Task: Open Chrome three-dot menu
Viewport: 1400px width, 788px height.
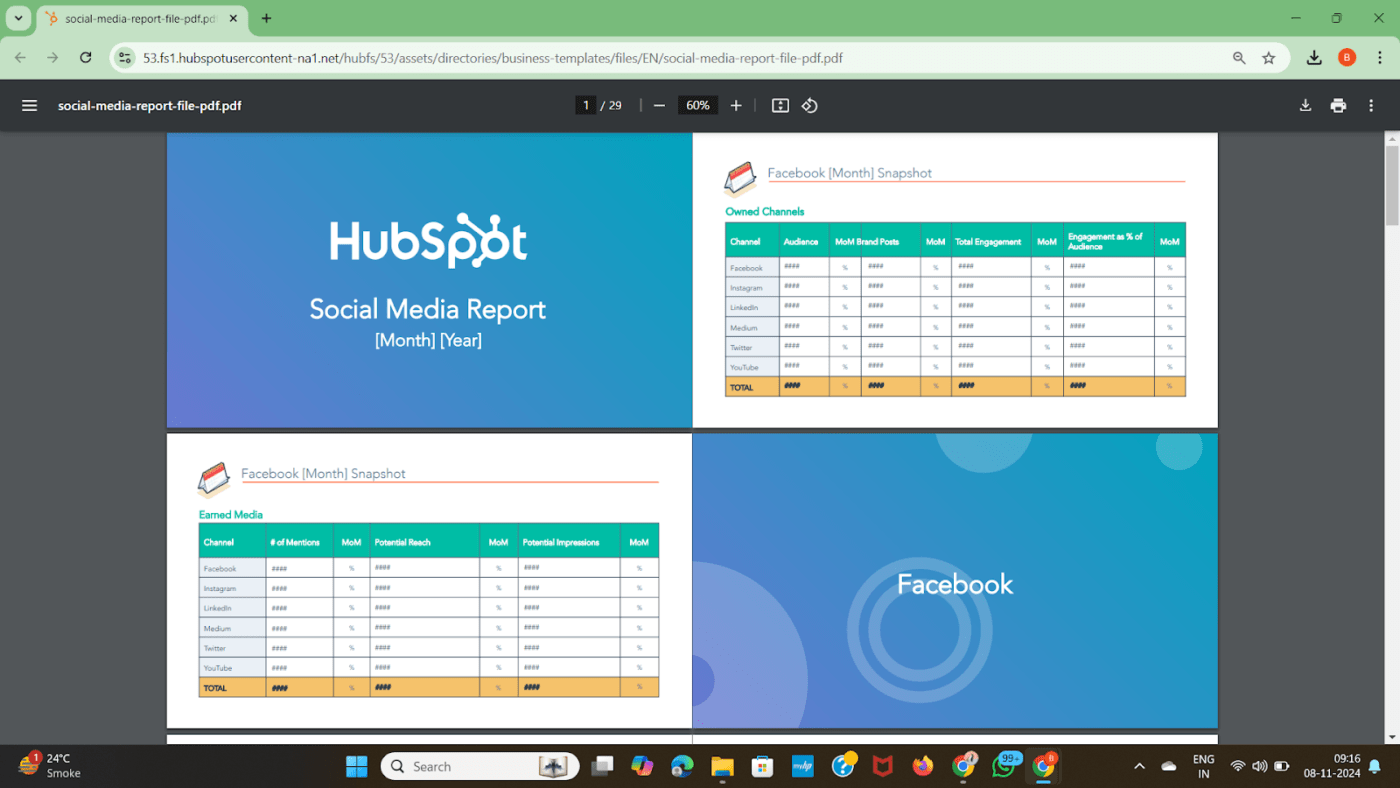Action: pos(1379,58)
